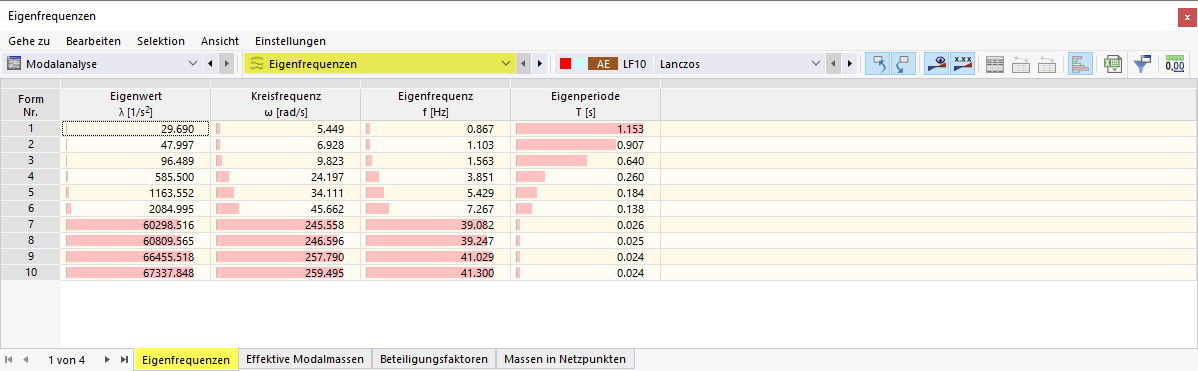This screenshot has width=1198, height=371.
Task: Toggle result visibility eye icon
Action: 936,64
